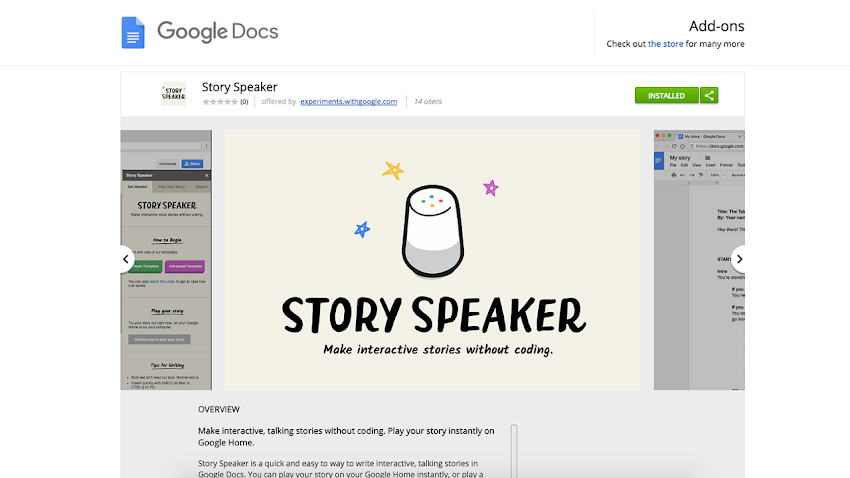Click the '(0)' rating count
Viewport: 850px width, 478px height.
tap(244, 102)
